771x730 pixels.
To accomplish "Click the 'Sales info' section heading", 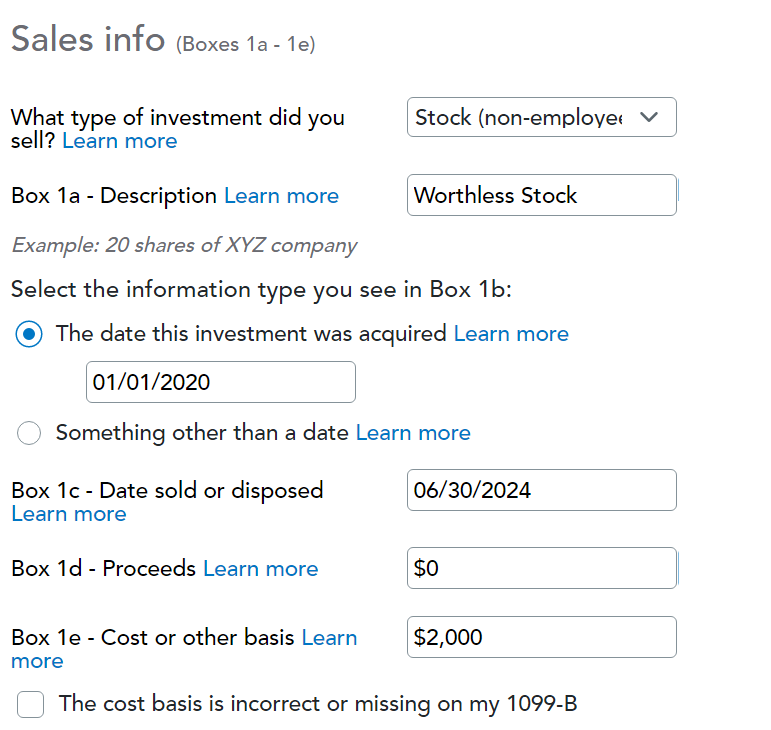I will pyautogui.click(x=88, y=39).
